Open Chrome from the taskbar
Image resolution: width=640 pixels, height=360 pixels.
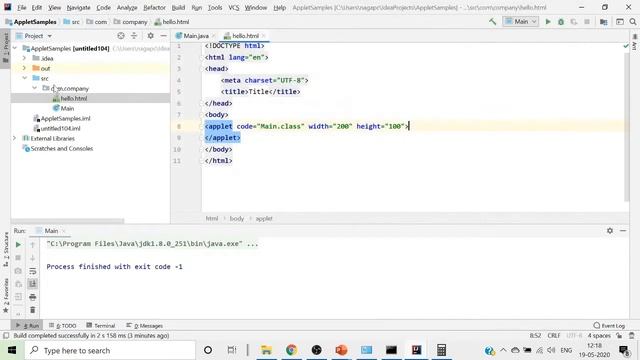[x=291, y=350]
